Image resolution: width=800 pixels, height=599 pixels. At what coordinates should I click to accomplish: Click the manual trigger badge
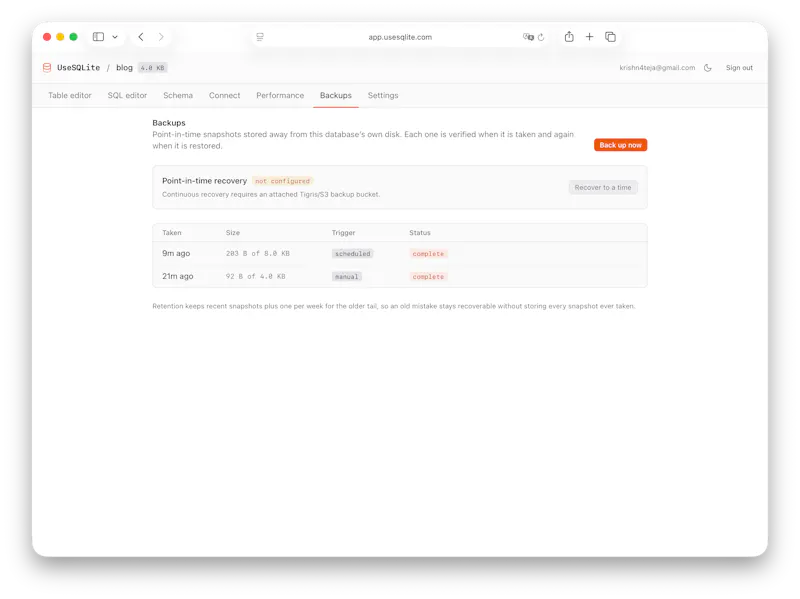pyautogui.click(x=346, y=277)
